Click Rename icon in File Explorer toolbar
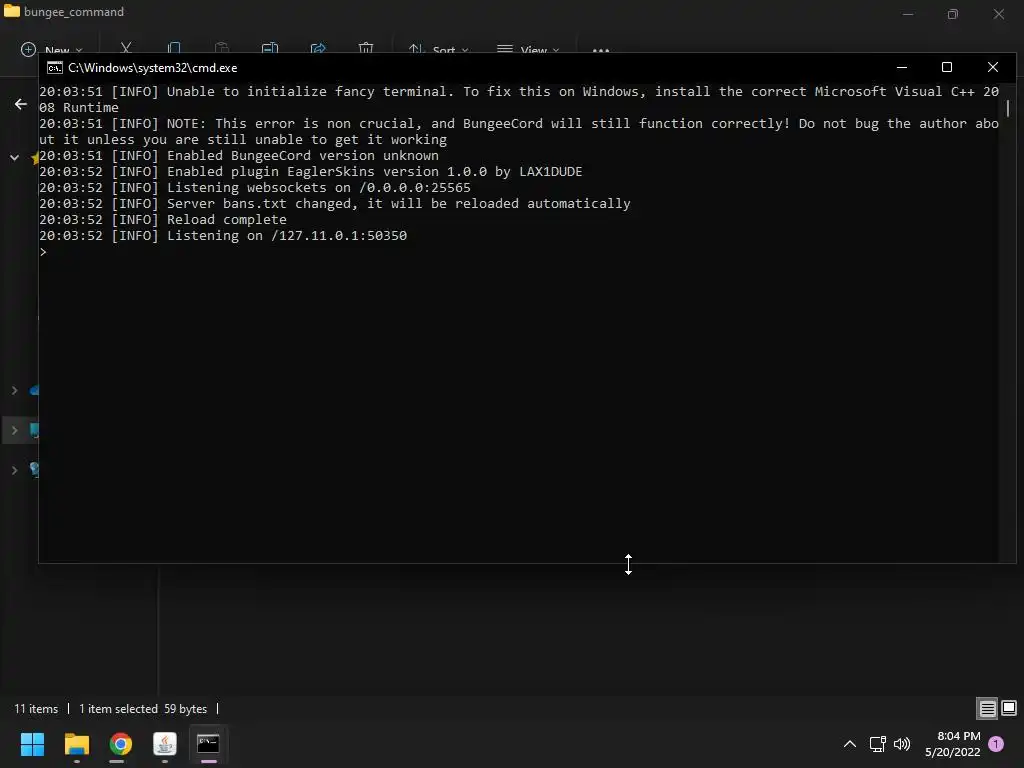 [x=270, y=48]
